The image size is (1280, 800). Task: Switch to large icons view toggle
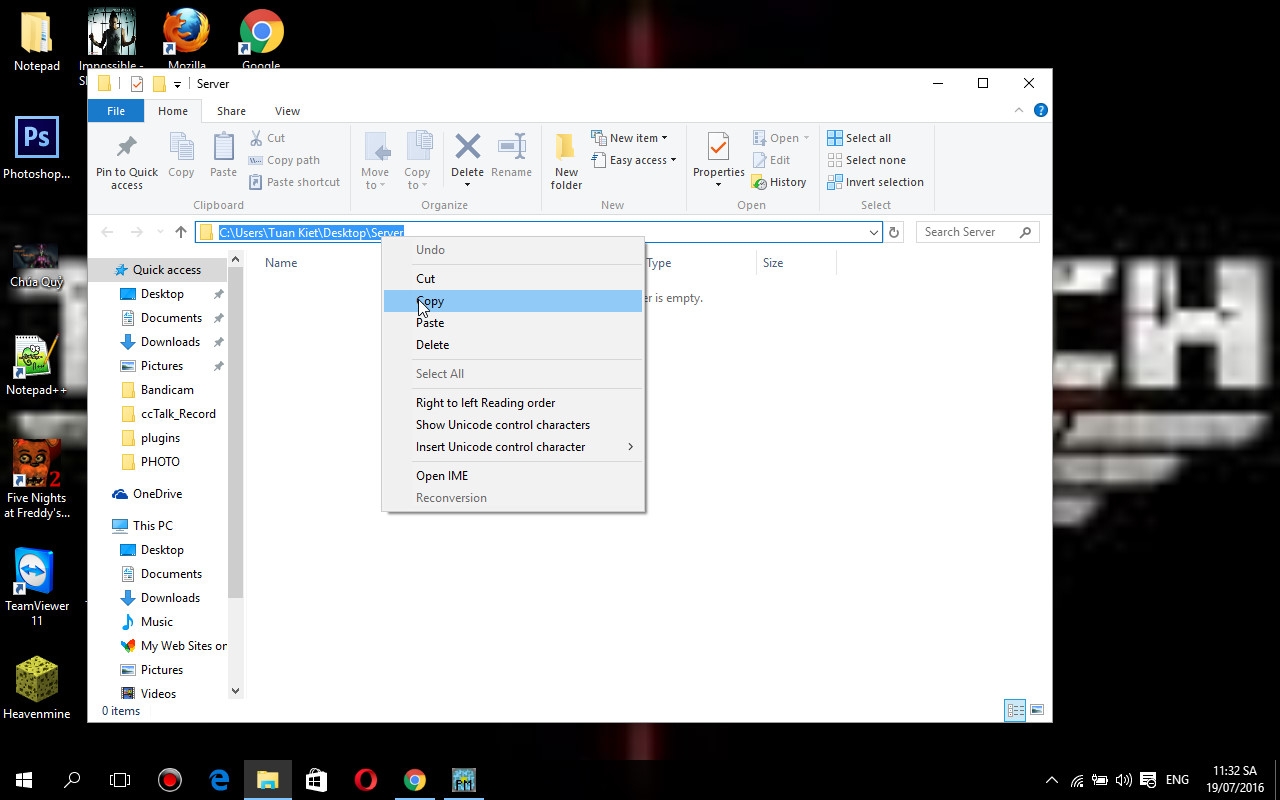tap(1037, 710)
